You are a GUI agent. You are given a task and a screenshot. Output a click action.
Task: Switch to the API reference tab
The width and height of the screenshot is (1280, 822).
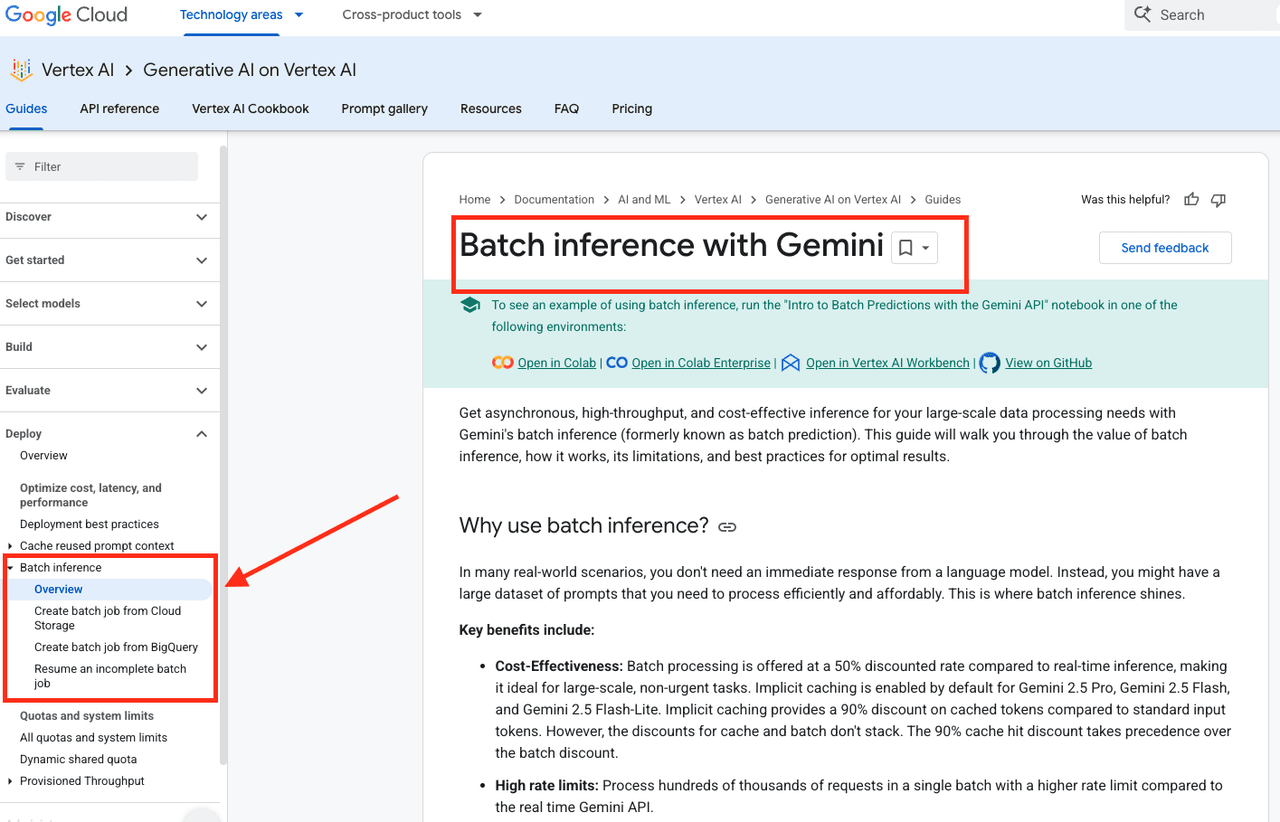coord(119,109)
